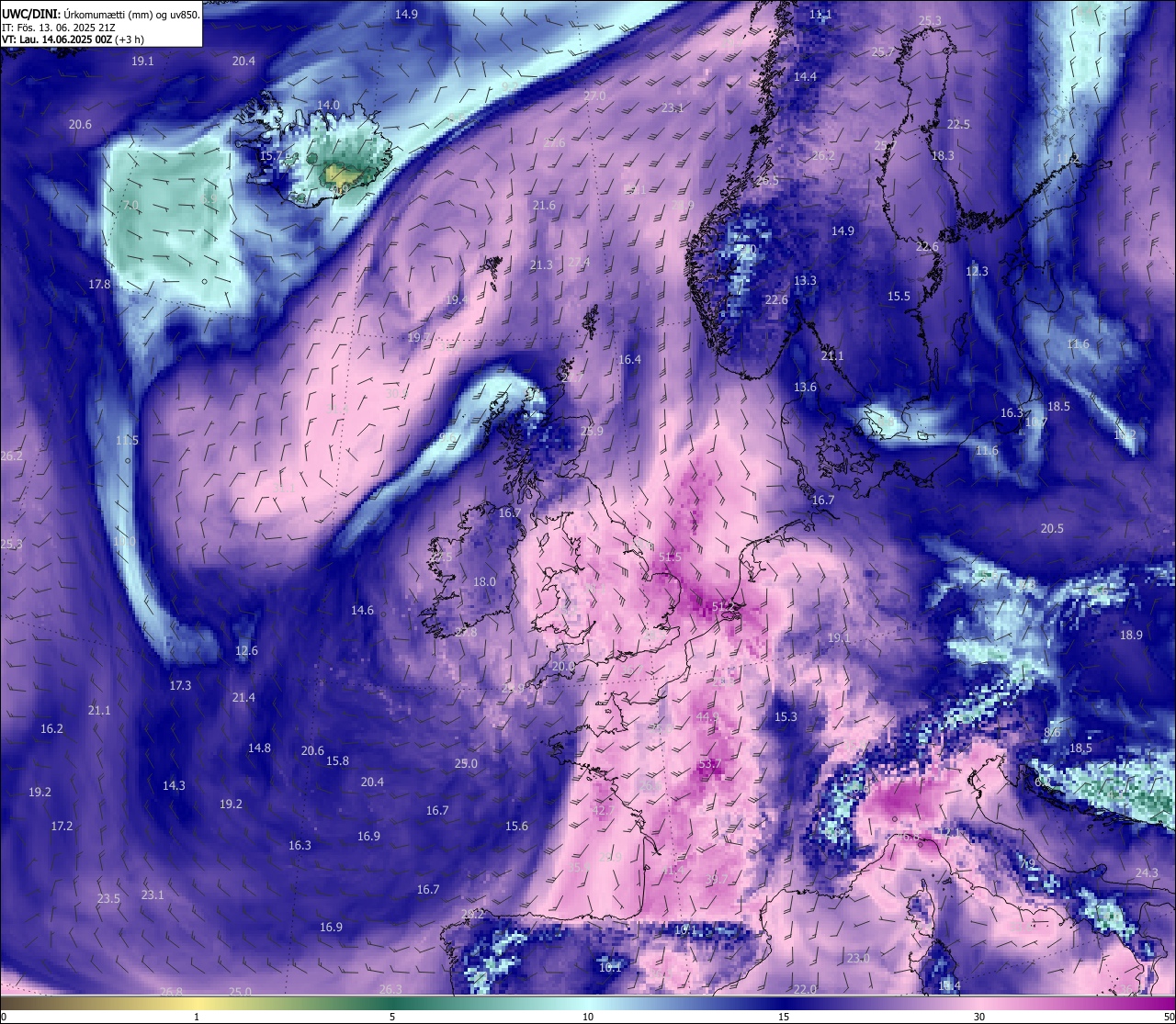Click the 30 tick label on color scale
The width and height of the screenshot is (1176, 1024).
click(979, 1017)
